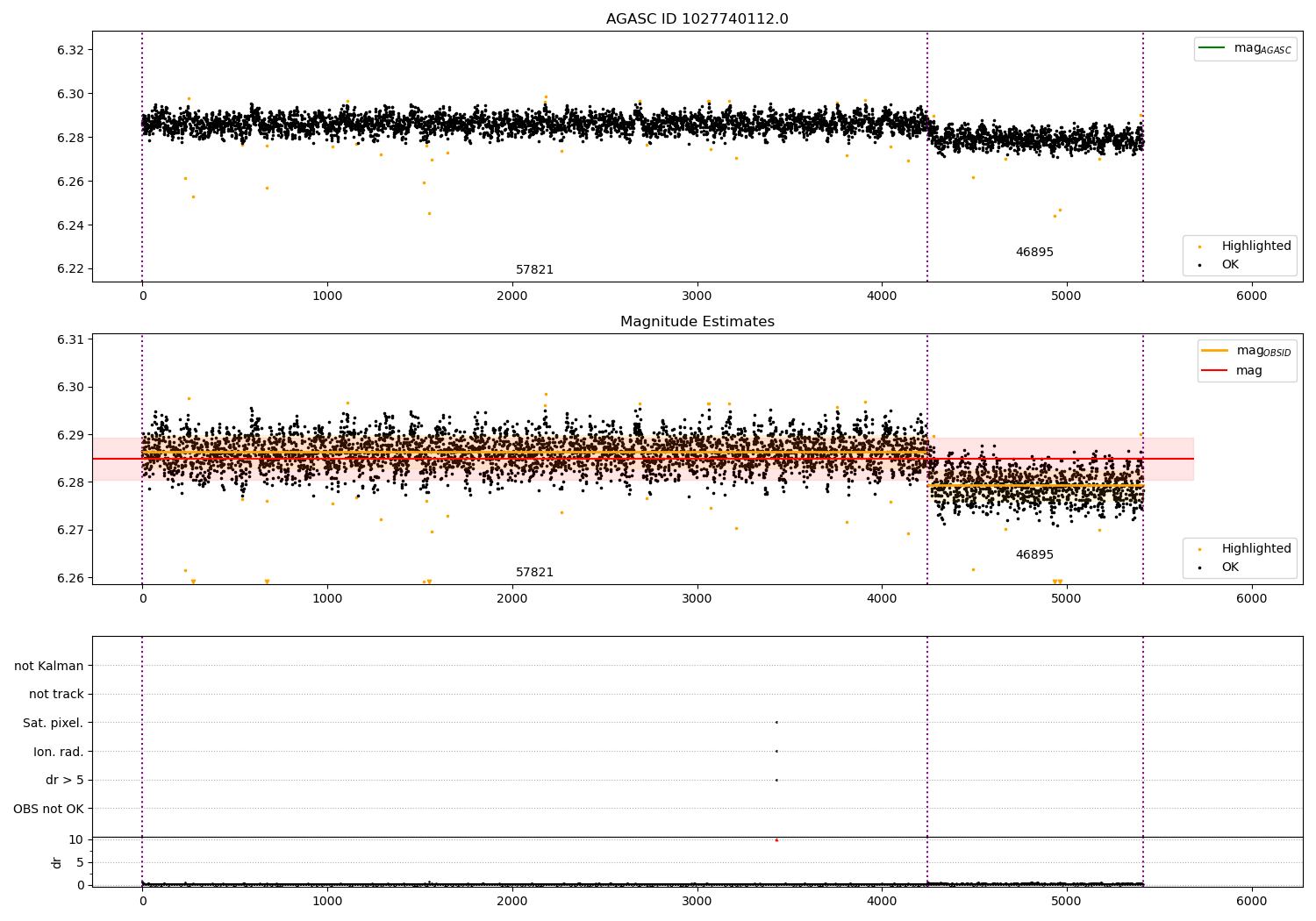The height and width of the screenshot is (921, 1316).
Task: Click the red 'mag' legend entry in middle plot
Action: (x=1232, y=371)
